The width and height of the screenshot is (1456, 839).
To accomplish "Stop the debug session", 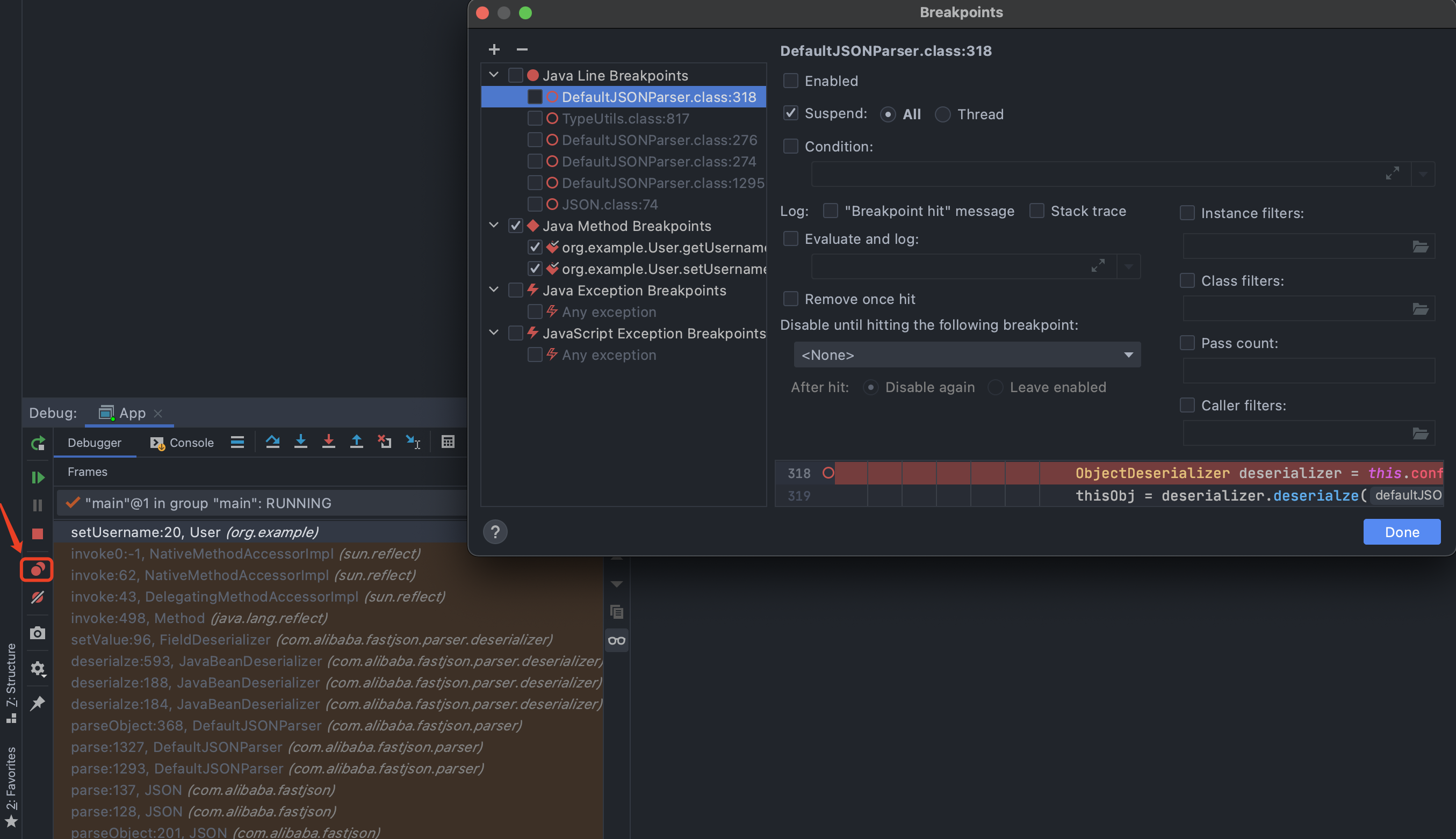I will click(38, 533).
